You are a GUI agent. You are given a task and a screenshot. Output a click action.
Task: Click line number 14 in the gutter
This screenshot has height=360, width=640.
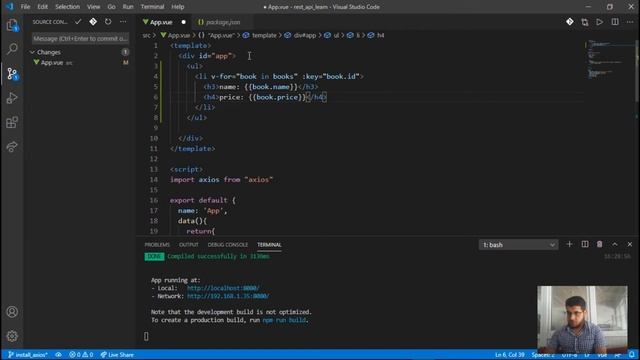153,180
